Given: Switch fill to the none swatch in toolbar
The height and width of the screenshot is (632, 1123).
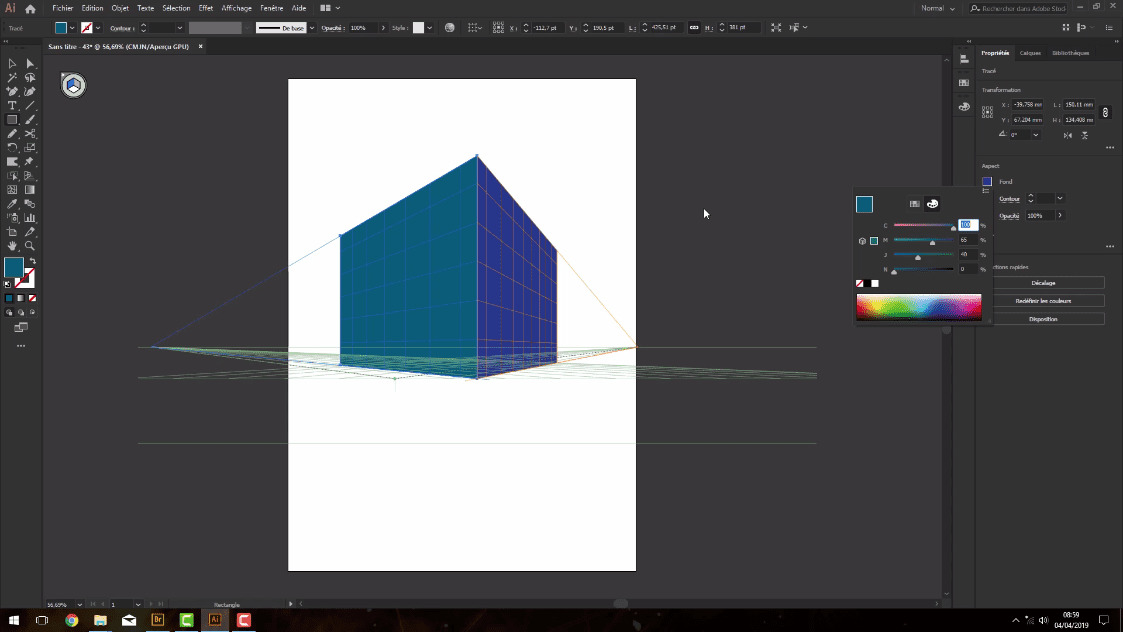Looking at the screenshot, I should click(x=34, y=297).
